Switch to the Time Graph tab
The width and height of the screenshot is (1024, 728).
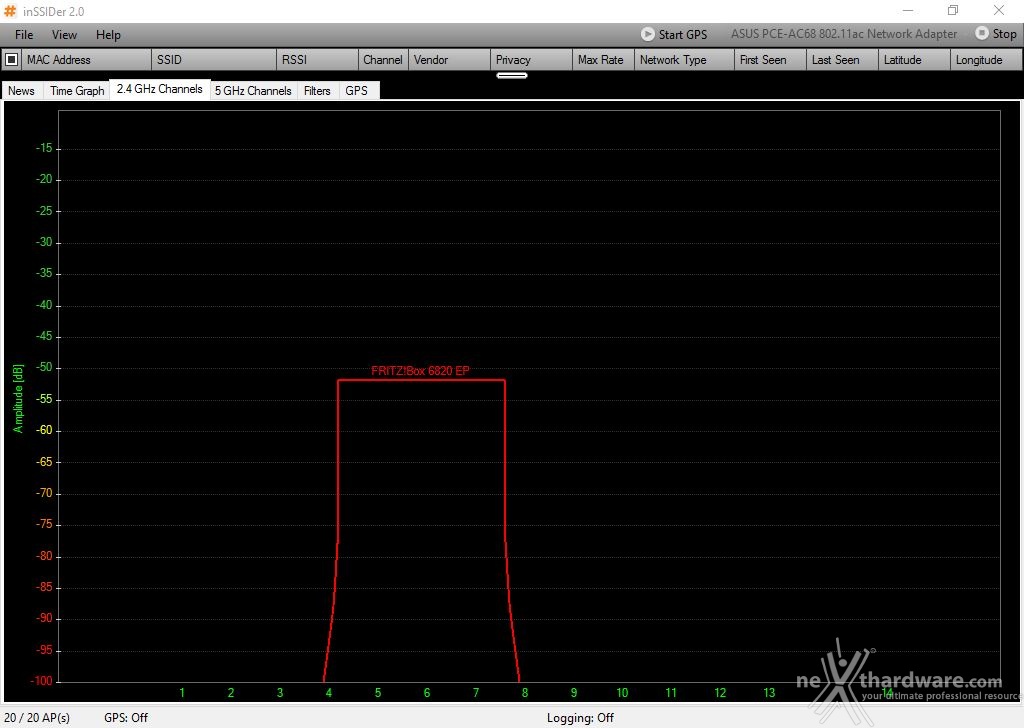coord(77,91)
